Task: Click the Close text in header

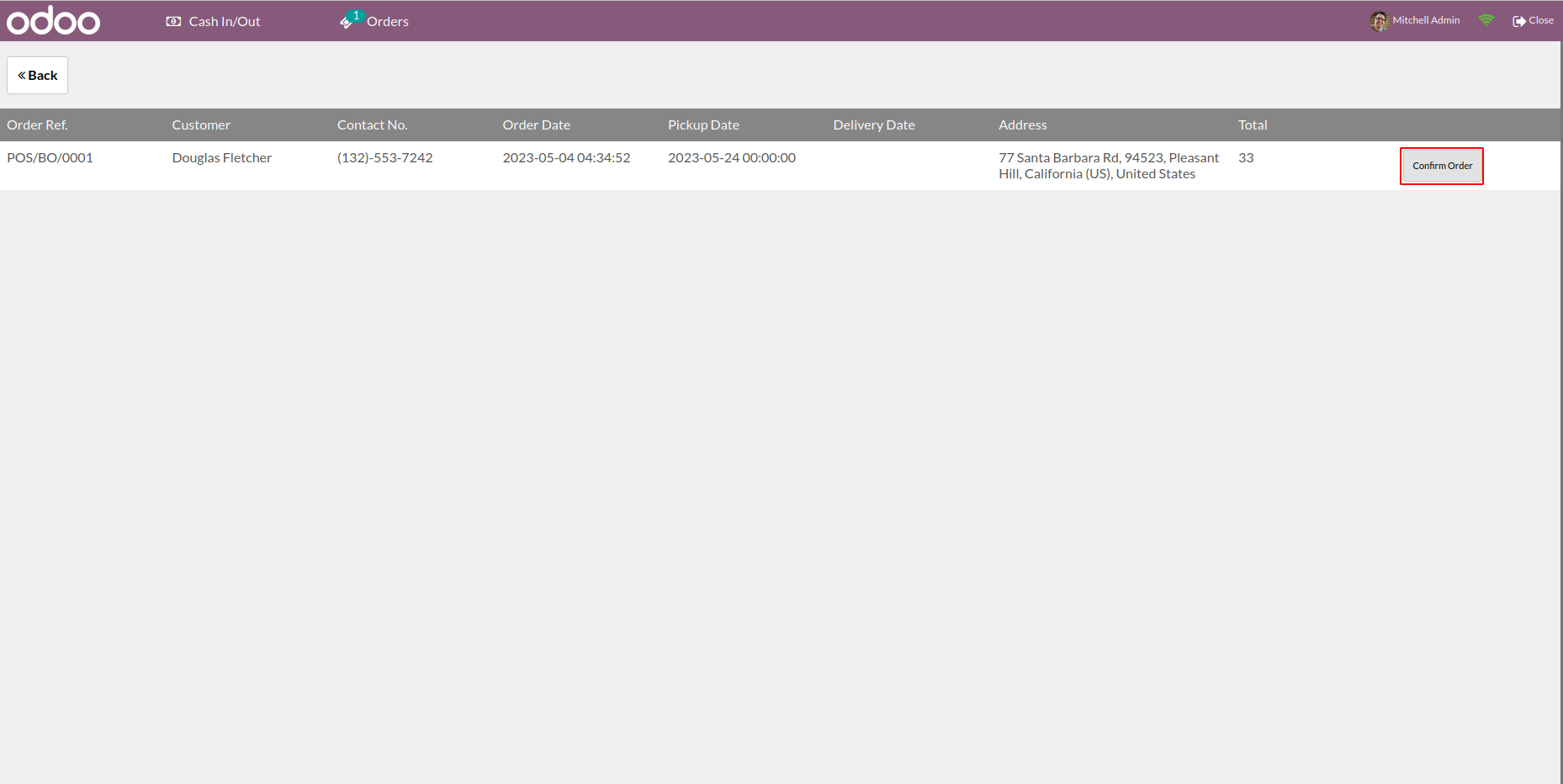Action: (1541, 20)
